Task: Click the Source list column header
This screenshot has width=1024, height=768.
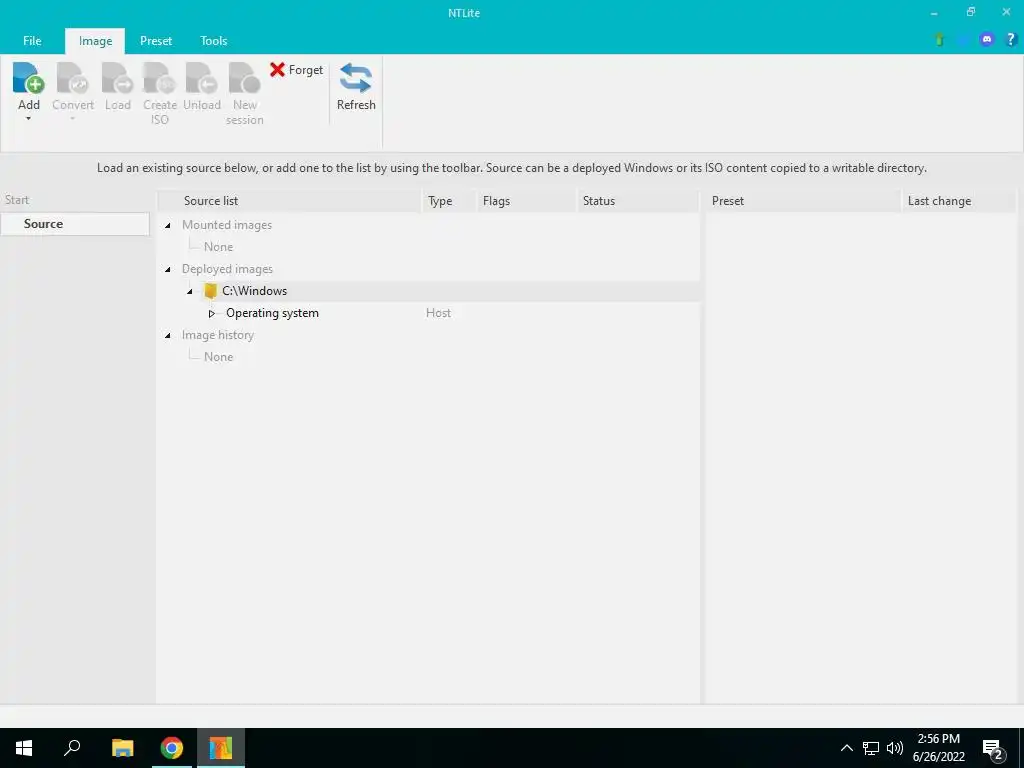Action: pyautogui.click(x=290, y=201)
